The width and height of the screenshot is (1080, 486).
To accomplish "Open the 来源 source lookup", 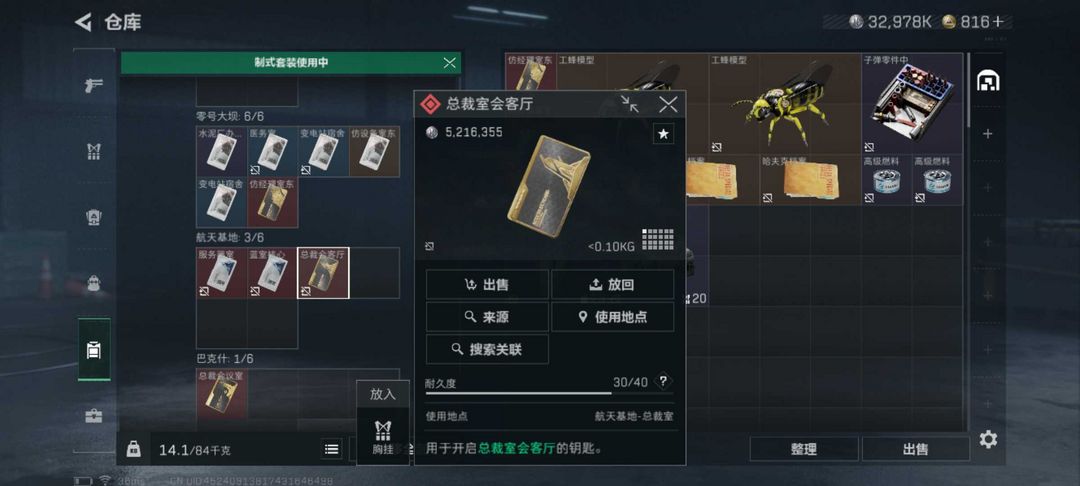I will click(487, 317).
